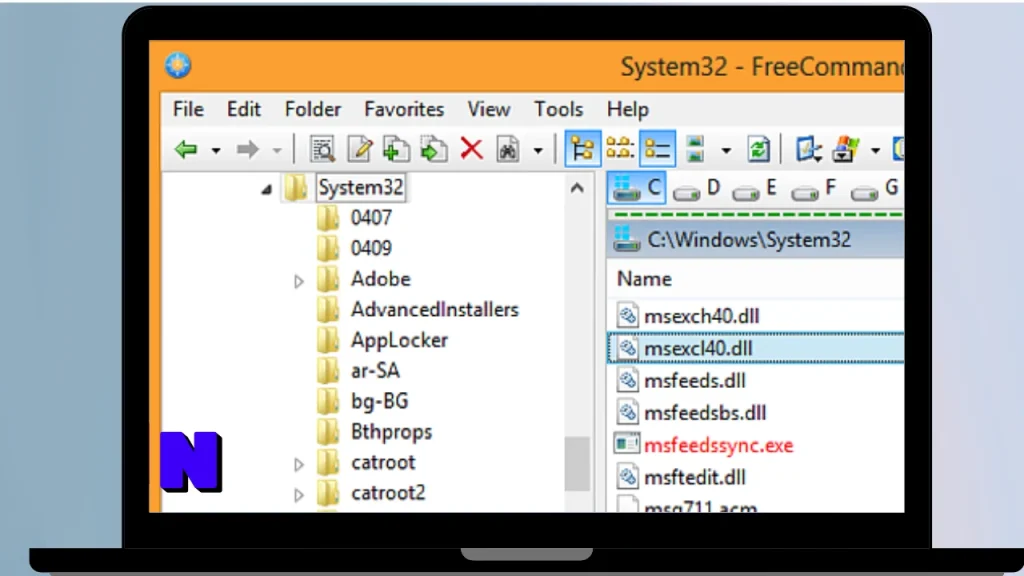Select the file msexcl40.dll
Viewport: 1024px width, 576px height.
point(698,348)
